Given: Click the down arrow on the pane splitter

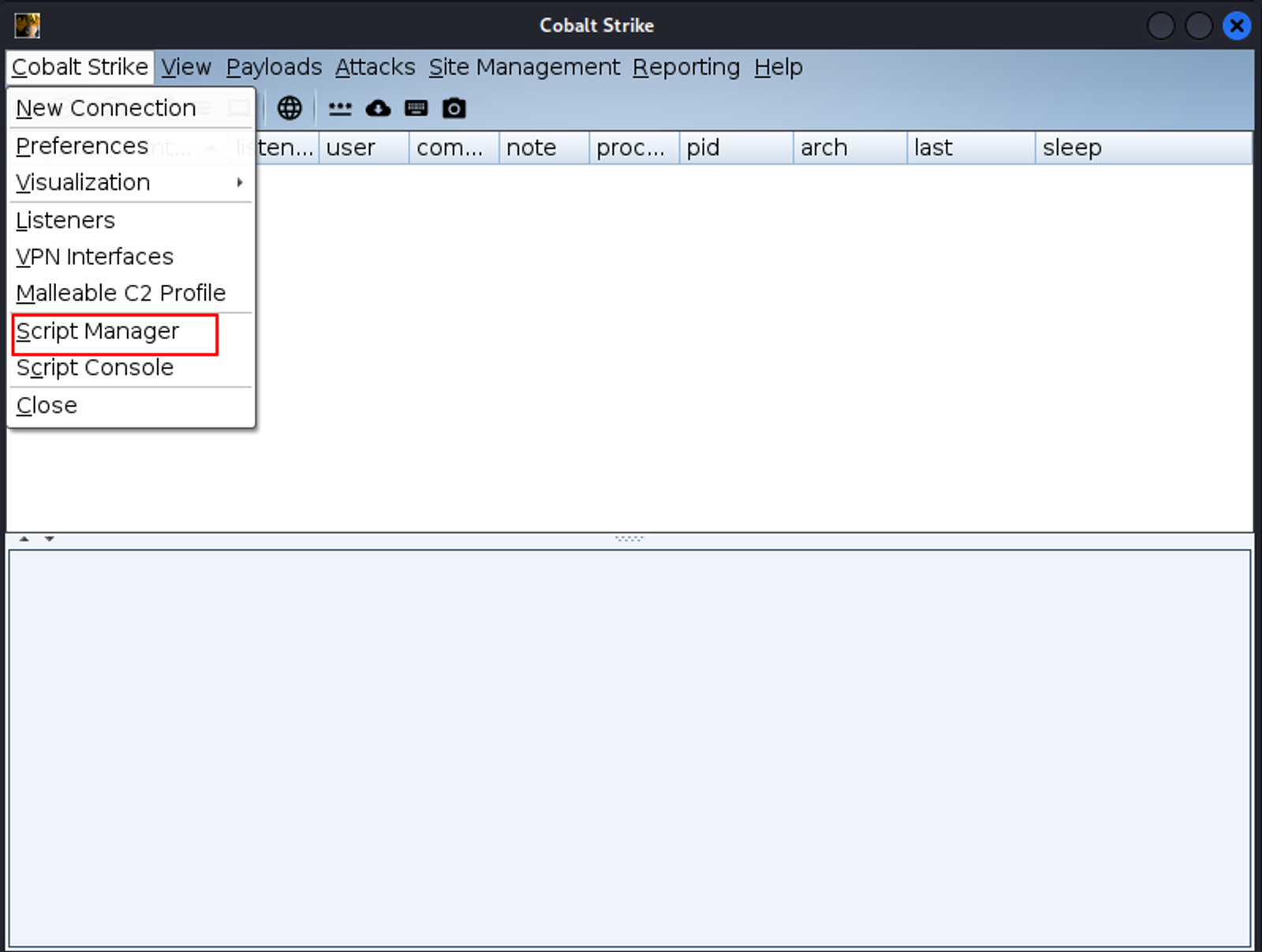Looking at the screenshot, I should tap(50, 539).
